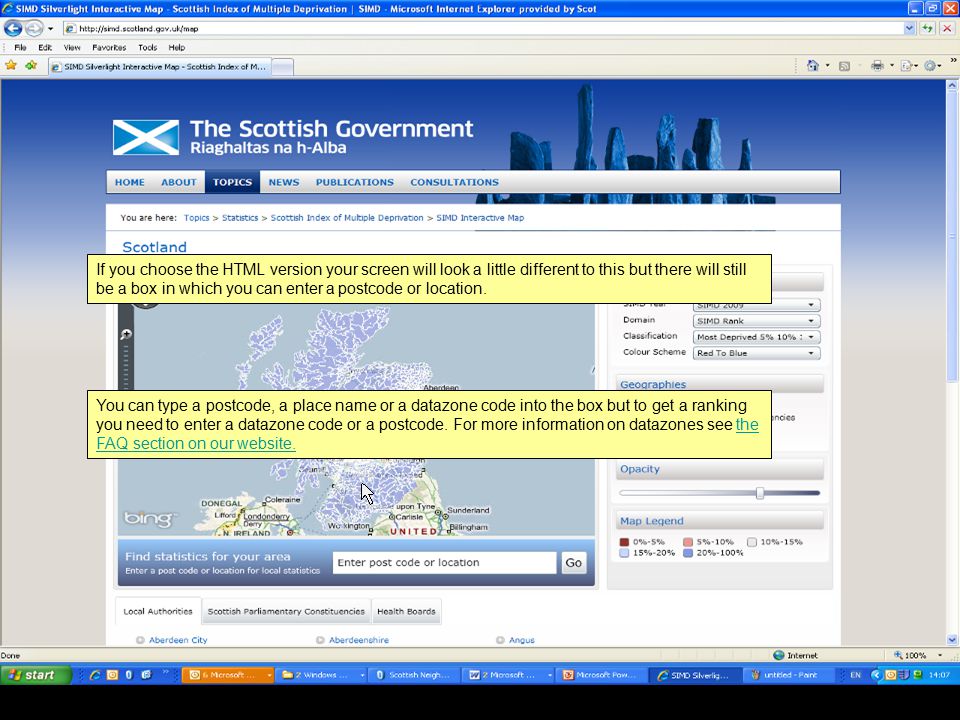Switch to Microsoft PowerPoint taskbar item
Screen dimensions: 960x720
click(x=602, y=675)
